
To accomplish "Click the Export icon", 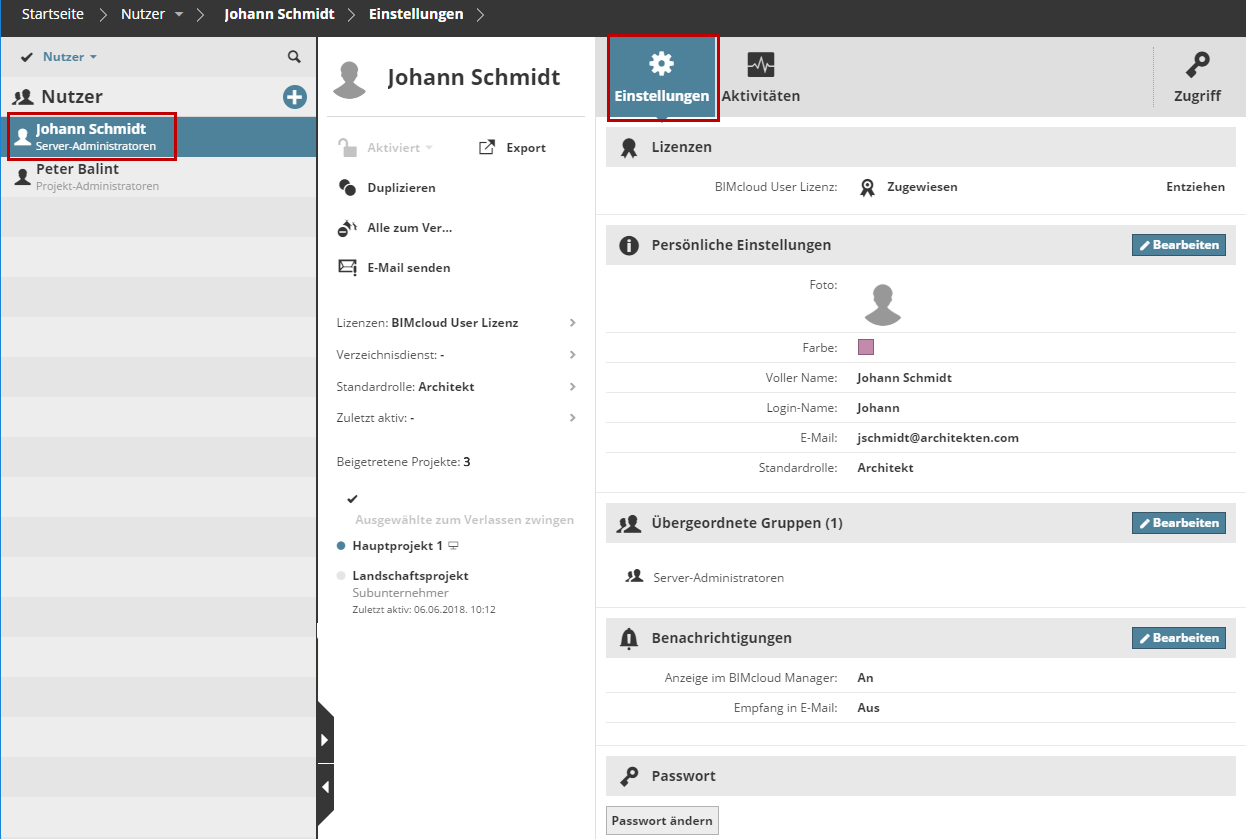I will coord(487,148).
